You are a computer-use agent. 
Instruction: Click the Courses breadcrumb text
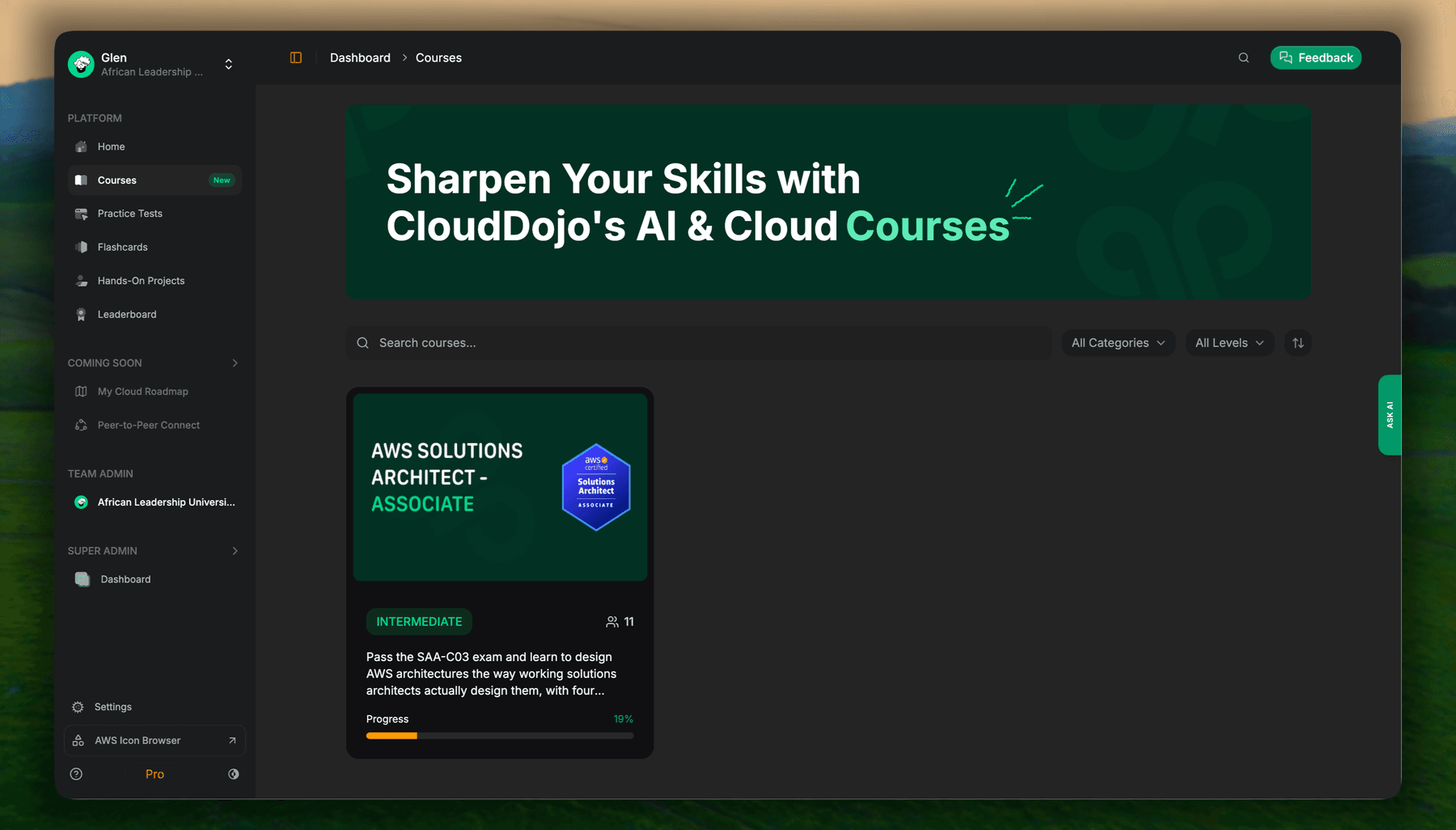coord(438,57)
